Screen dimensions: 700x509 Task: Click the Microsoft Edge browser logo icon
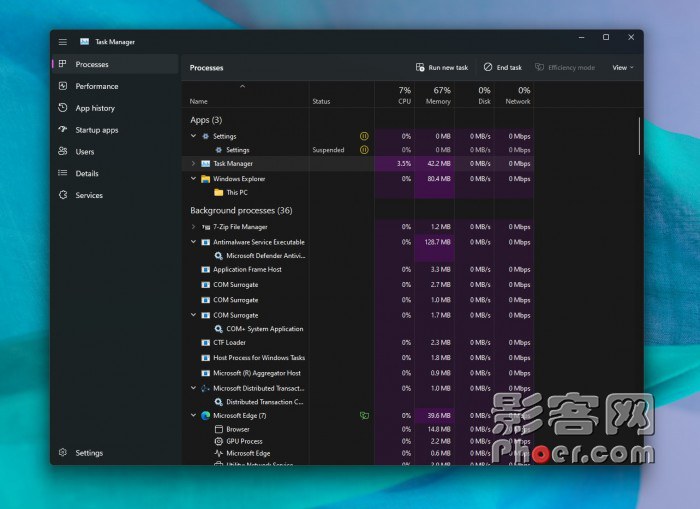click(x=205, y=416)
